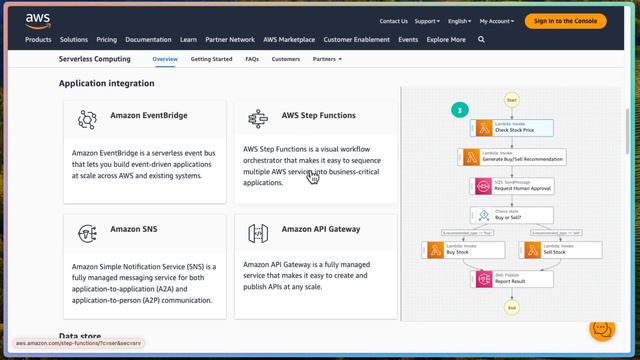Screen dimensions: 640x360
Task: Click the Amazon SNS icon
Action: coord(87,233)
